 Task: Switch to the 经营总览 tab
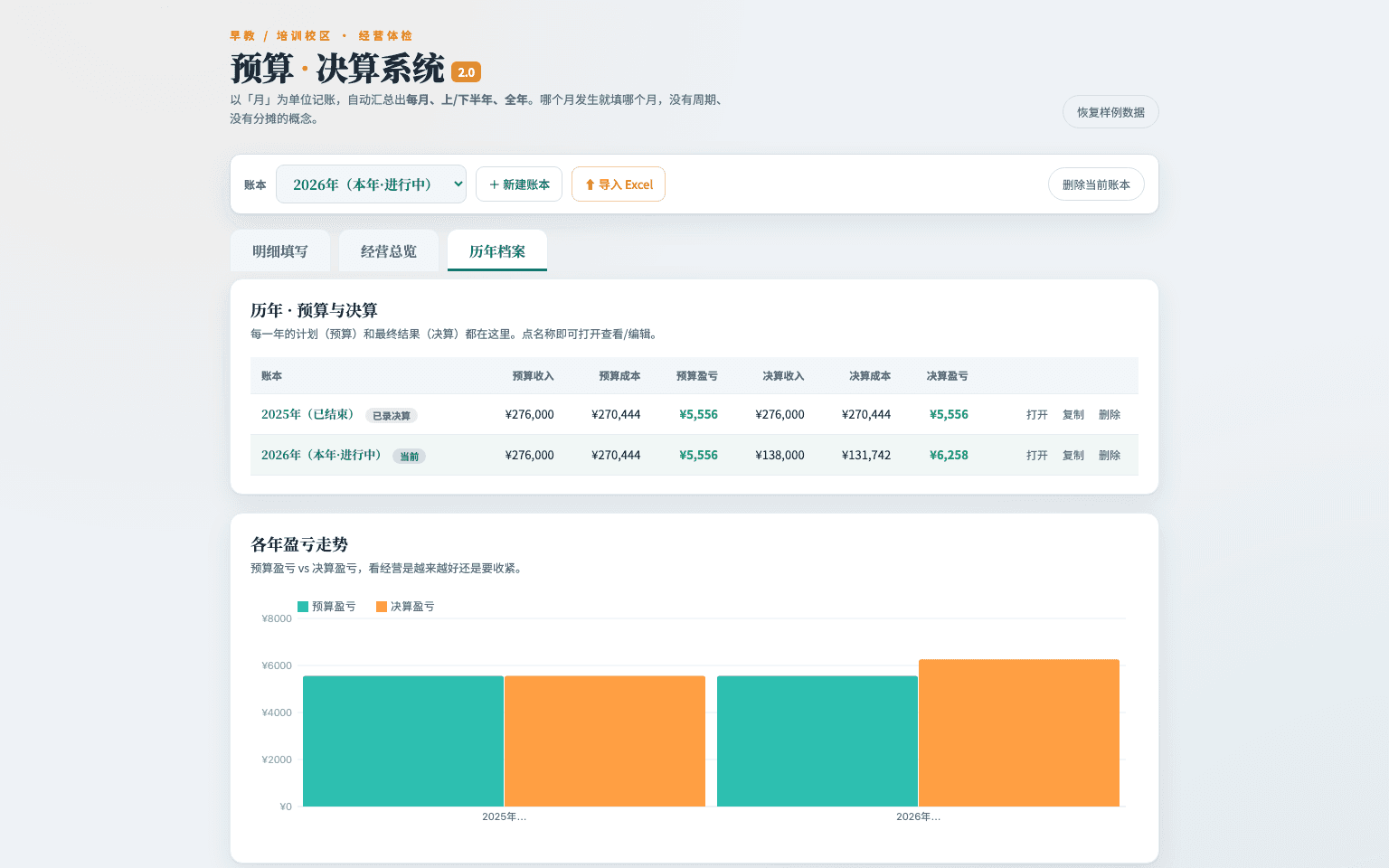[389, 251]
